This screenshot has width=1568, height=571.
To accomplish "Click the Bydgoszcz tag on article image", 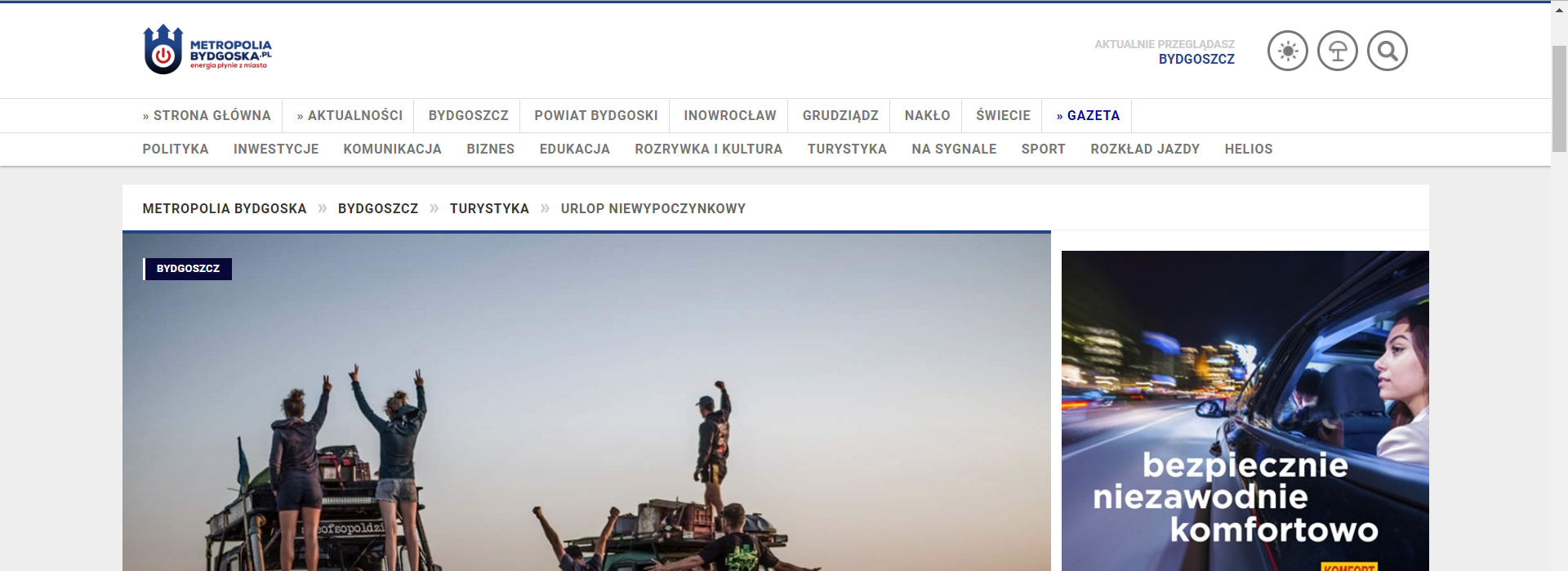I will tap(188, 269).
